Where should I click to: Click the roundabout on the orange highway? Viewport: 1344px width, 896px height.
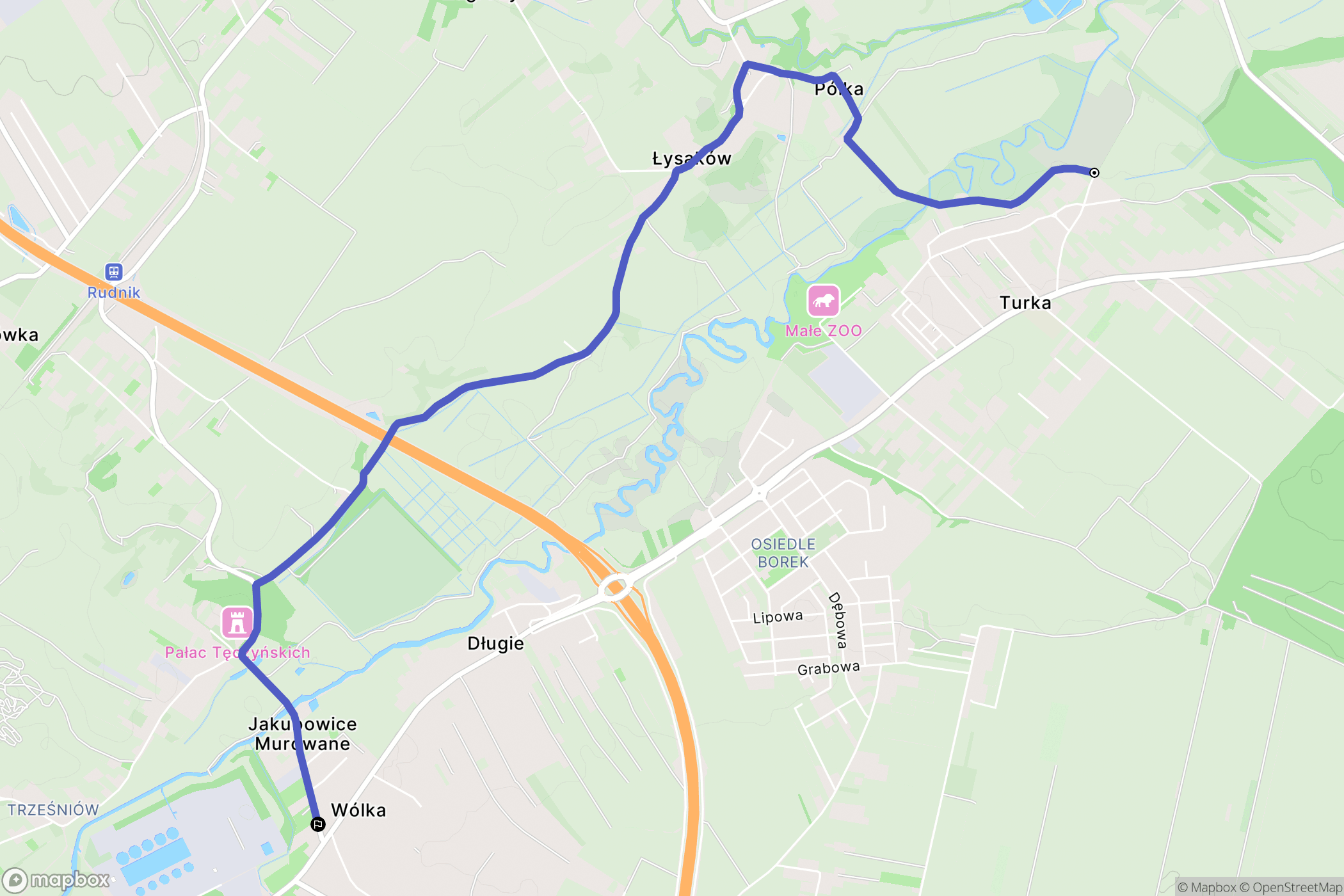tap(615, 588)
